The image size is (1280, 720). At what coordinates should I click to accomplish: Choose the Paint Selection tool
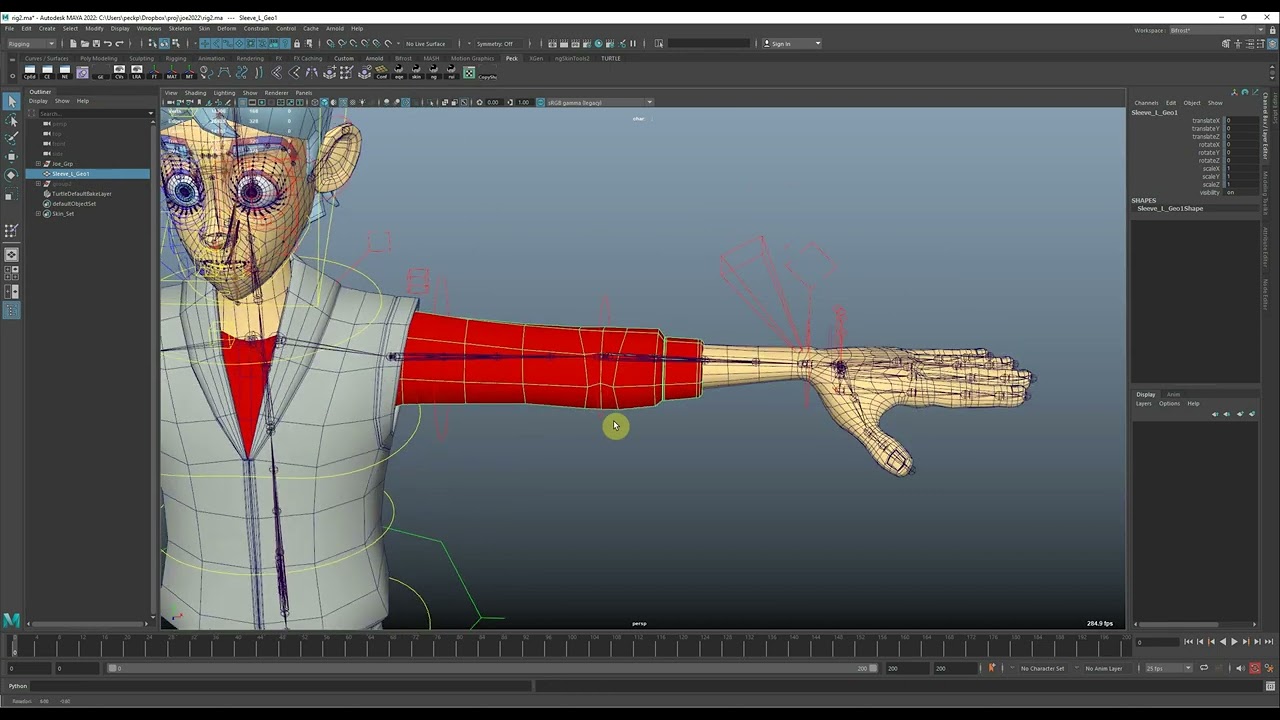[11, 138]
